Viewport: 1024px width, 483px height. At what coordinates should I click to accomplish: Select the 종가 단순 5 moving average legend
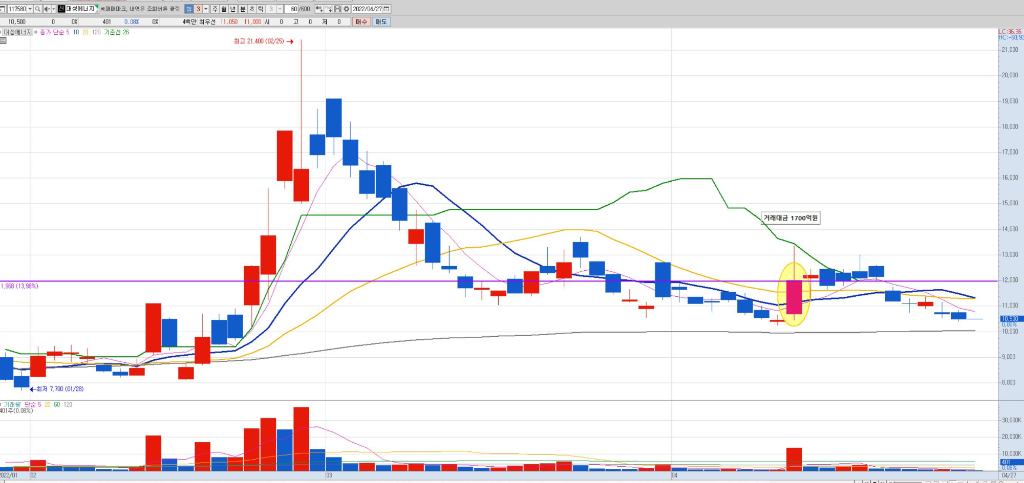(54, 32)
